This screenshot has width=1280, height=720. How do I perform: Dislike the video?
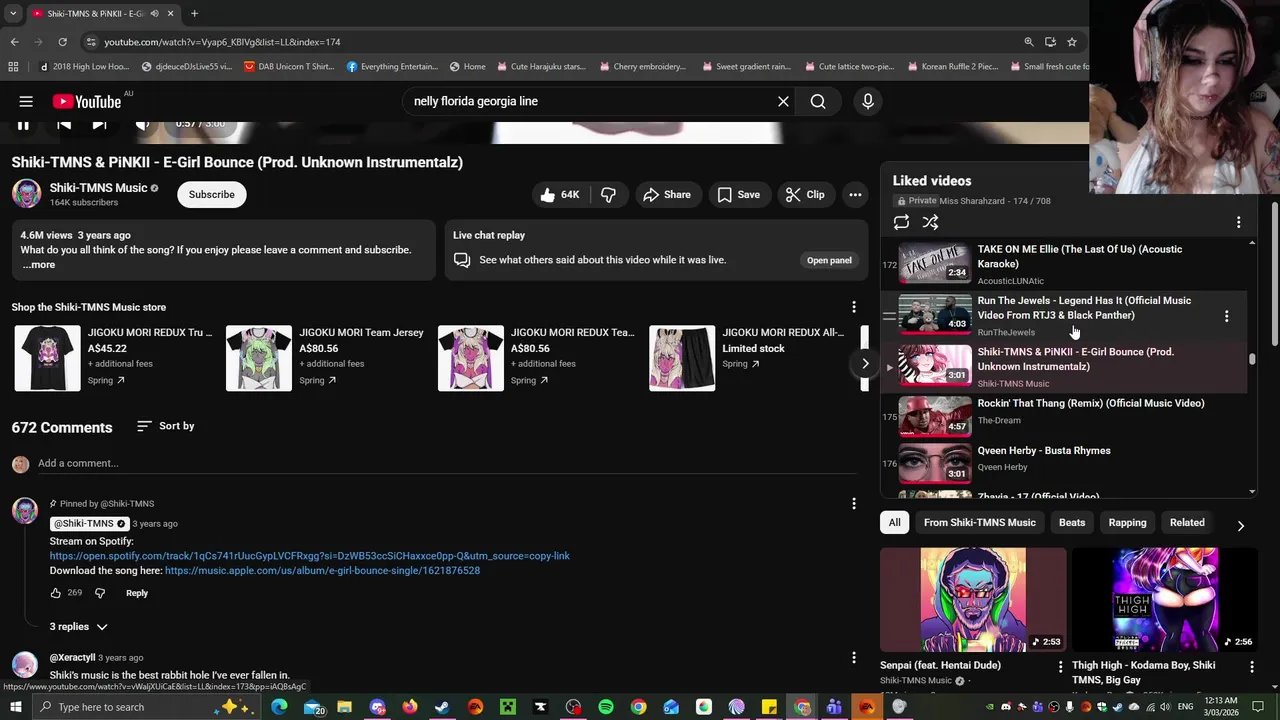[x=608, y=195]
